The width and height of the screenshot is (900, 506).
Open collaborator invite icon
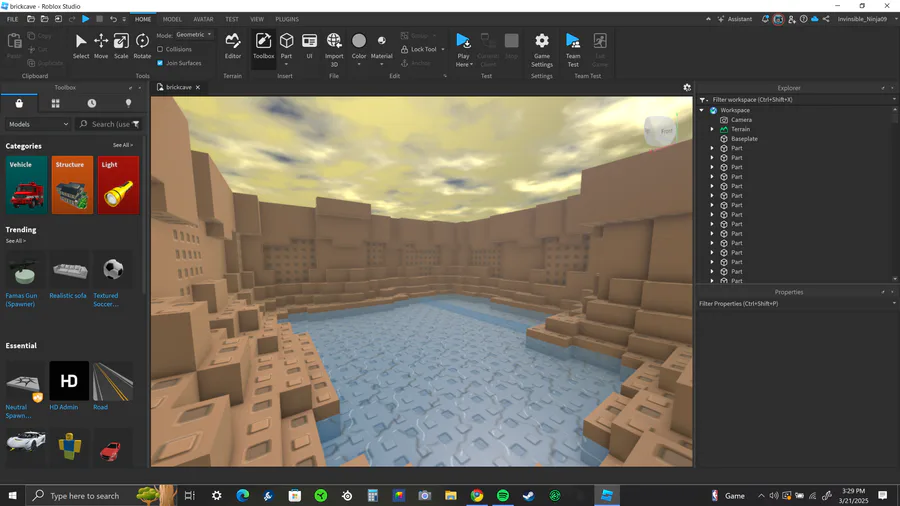(x=792, y=19)
